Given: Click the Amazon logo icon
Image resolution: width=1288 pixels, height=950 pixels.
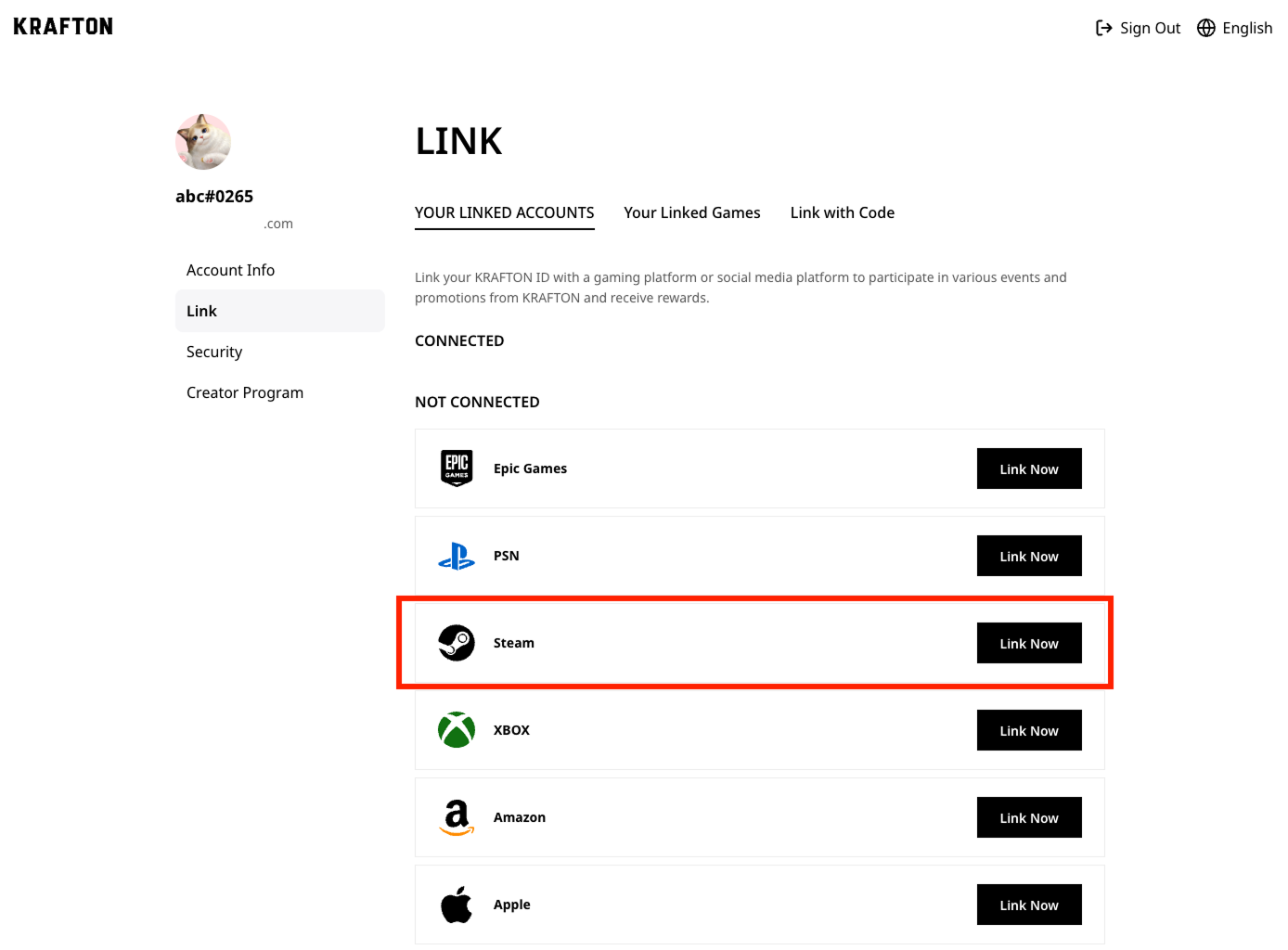Looking at the screenshot, I should tap(456, 817).
